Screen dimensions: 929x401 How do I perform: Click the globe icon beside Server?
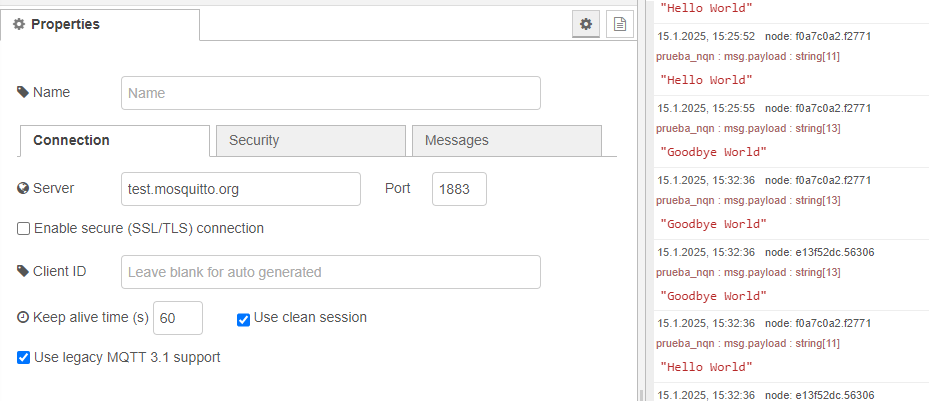(24, 188)
